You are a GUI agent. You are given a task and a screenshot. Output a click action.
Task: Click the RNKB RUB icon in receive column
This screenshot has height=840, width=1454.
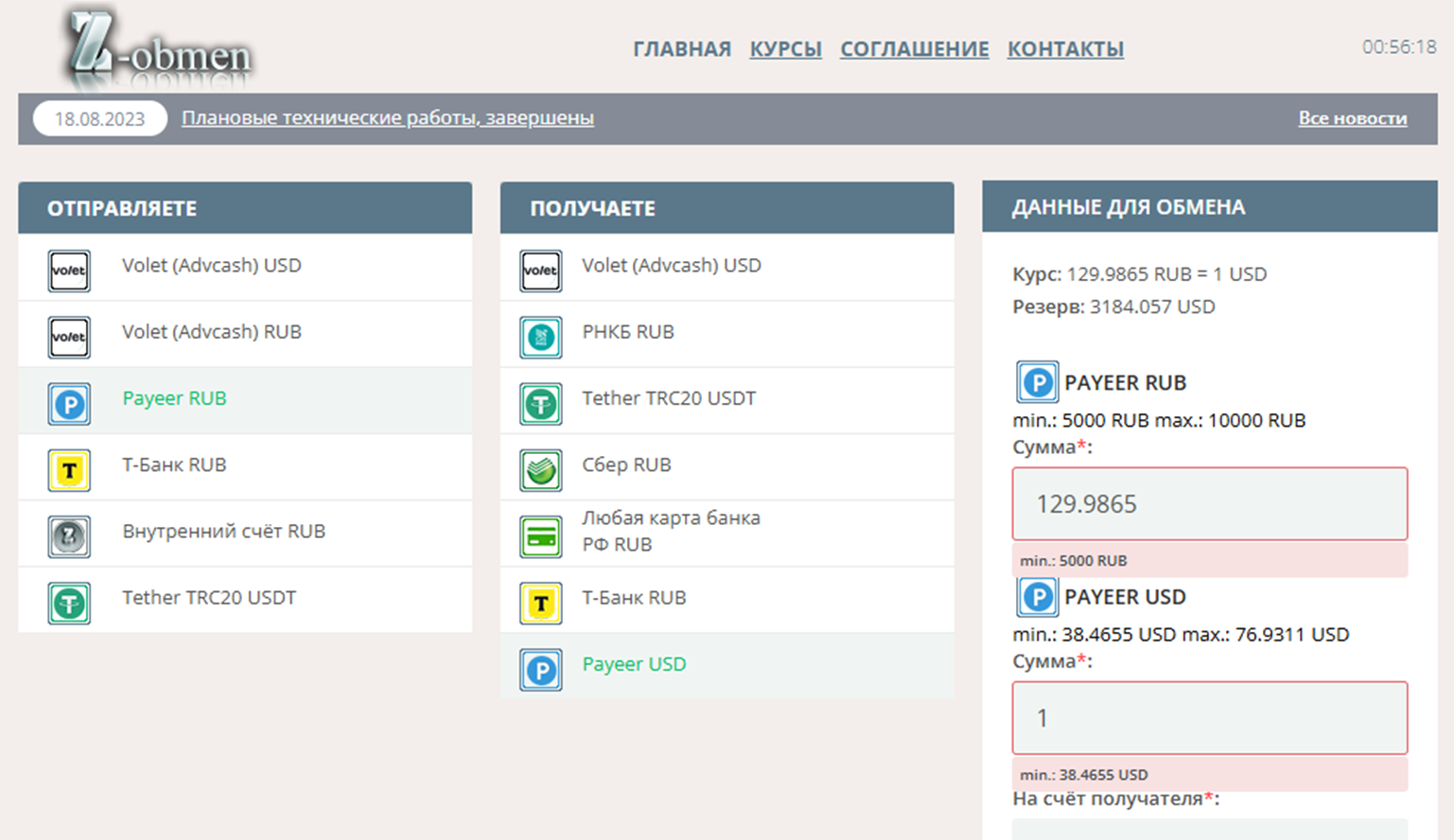pyautogui.click(x=541, y=338)
